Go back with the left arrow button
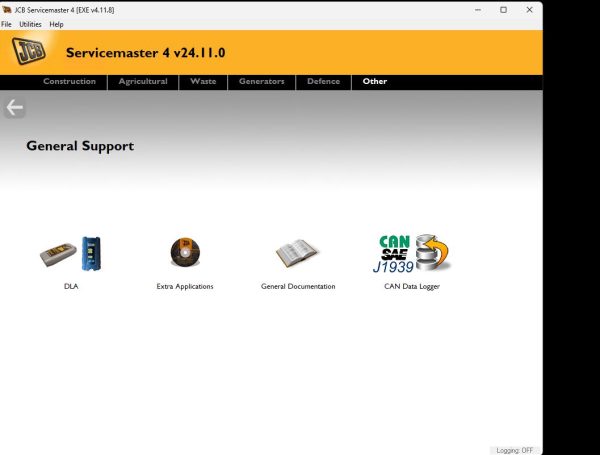 (15, 108)
